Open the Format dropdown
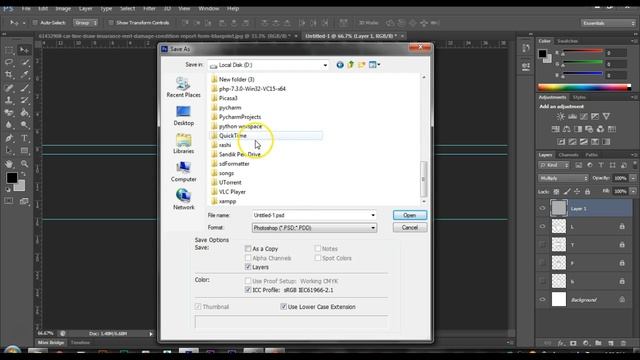 [x=314, y=228]
